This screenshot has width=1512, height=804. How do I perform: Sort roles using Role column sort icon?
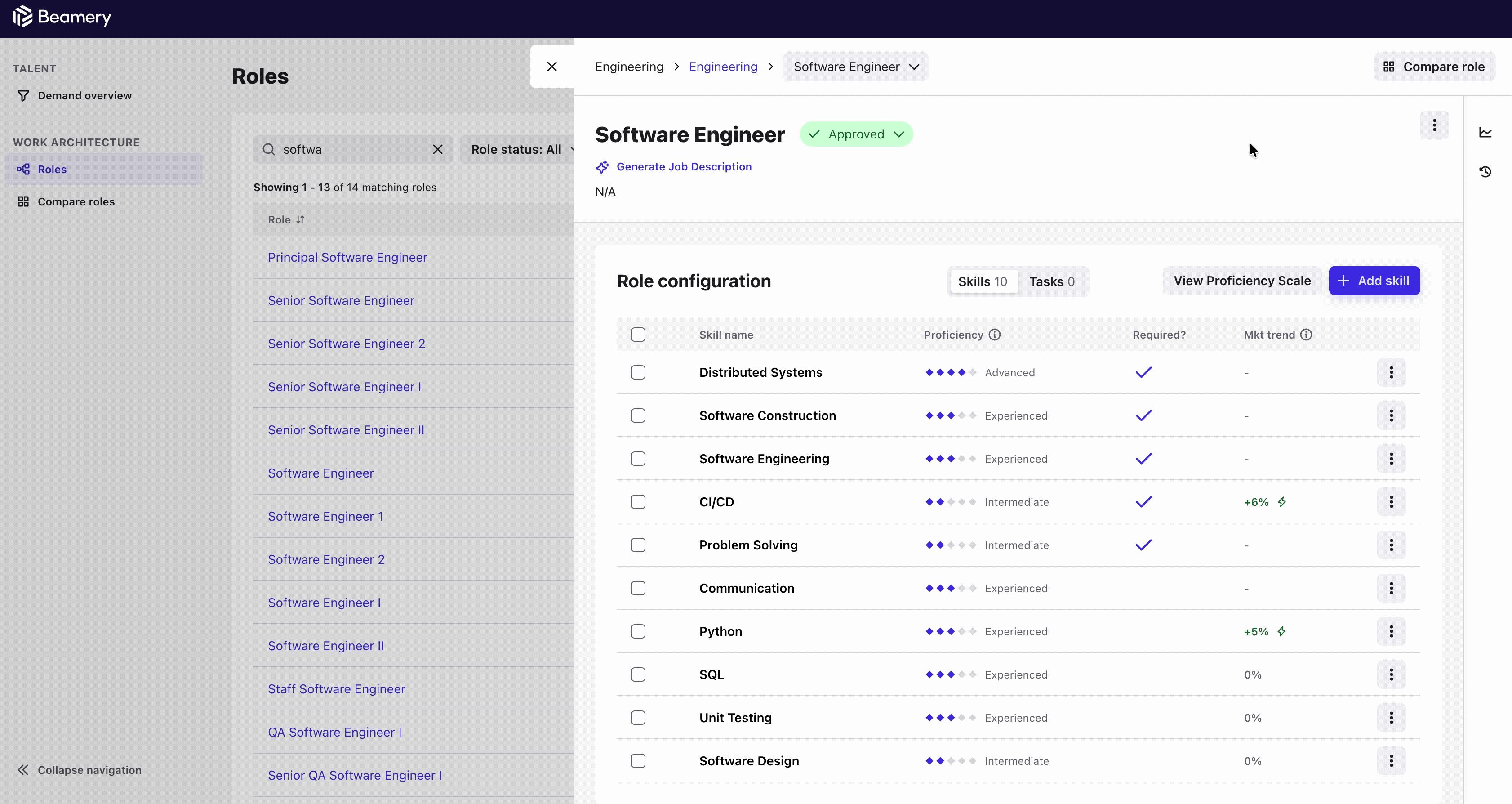click(x=301, y=219)
